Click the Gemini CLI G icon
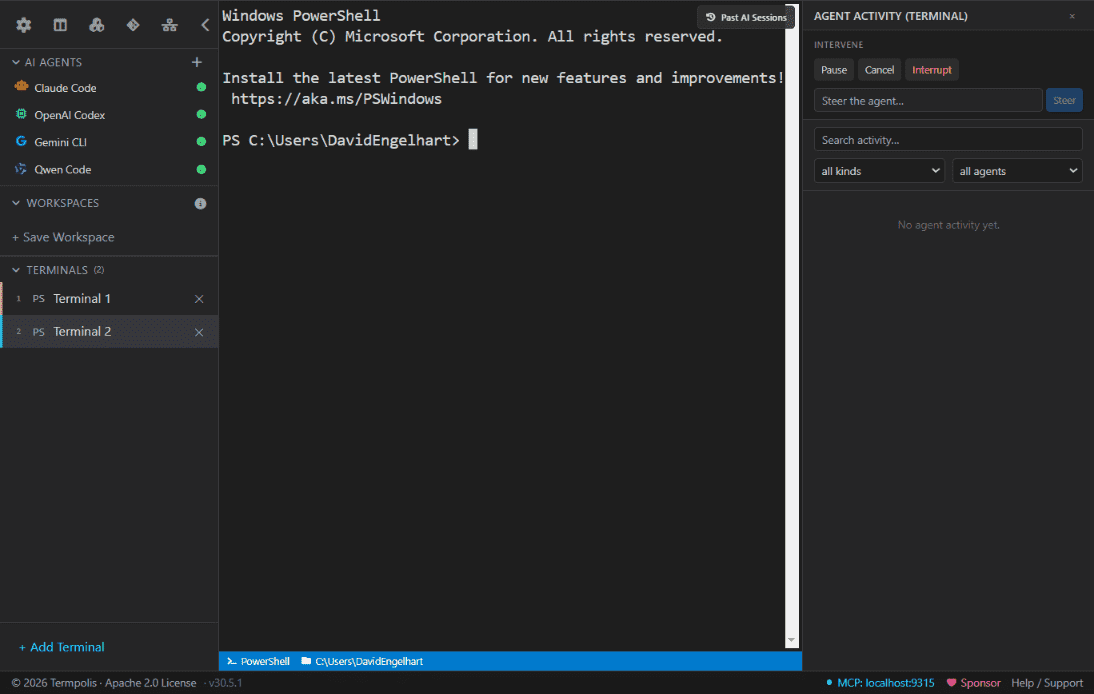This screenshot has width=1094, height=694. 22,142
